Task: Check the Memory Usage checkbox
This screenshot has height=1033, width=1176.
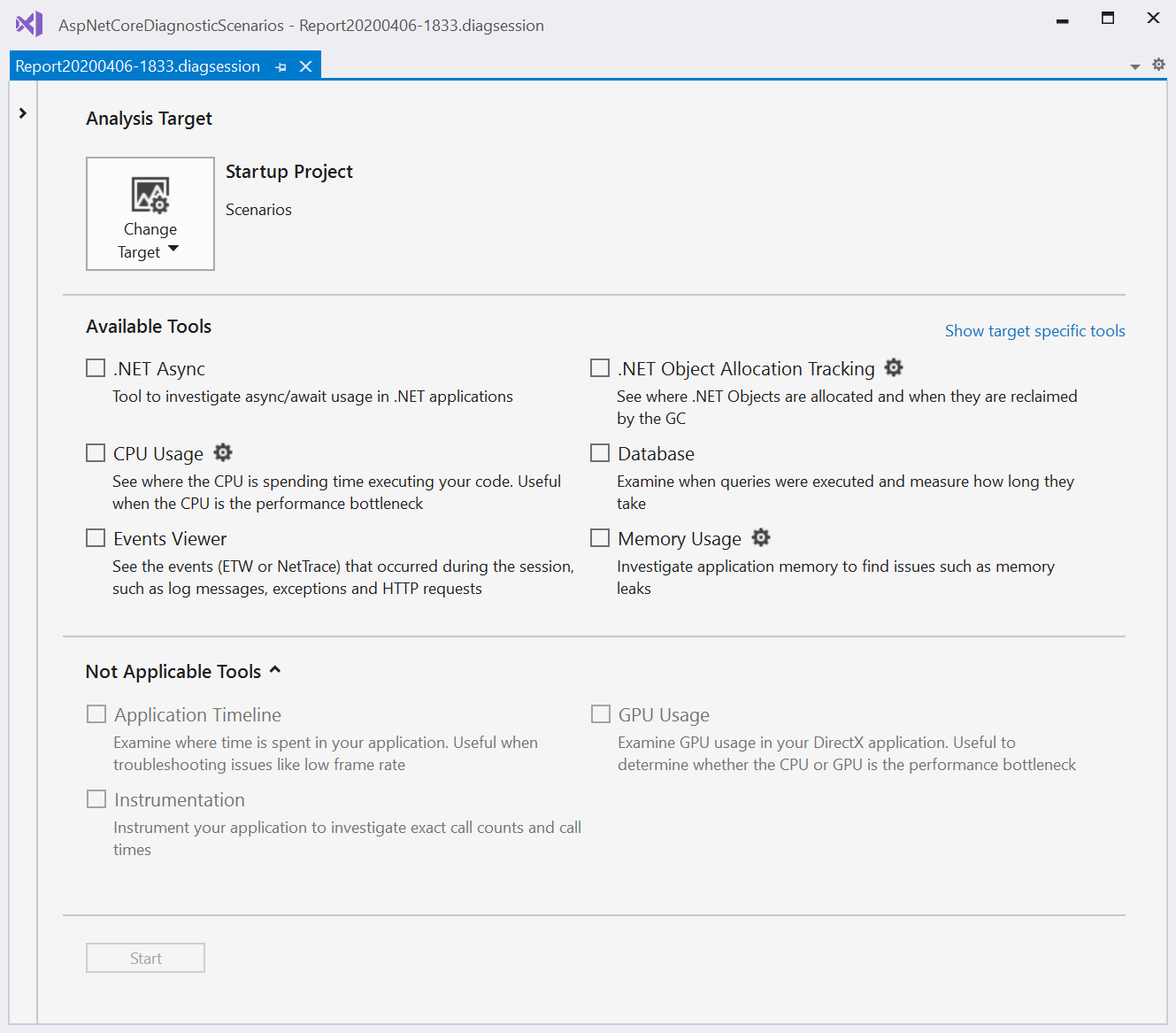Action: (599, 537)
